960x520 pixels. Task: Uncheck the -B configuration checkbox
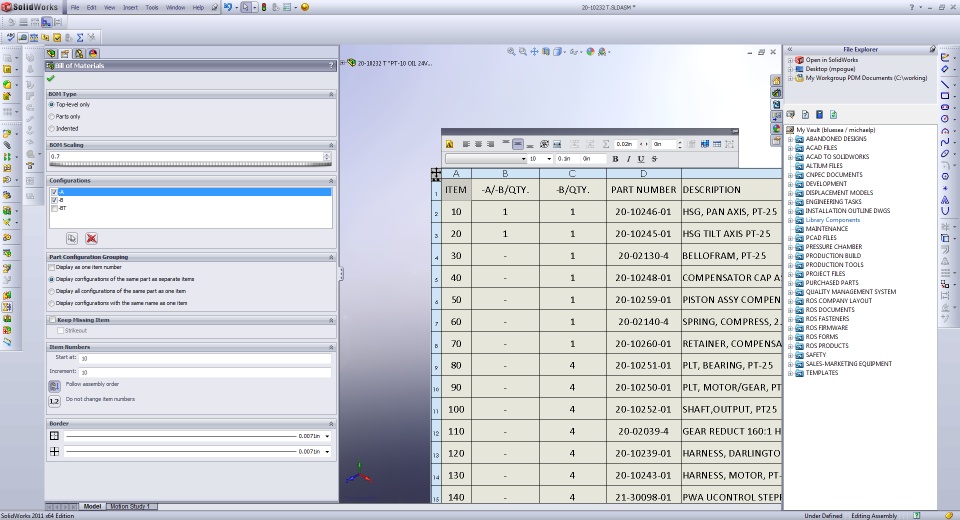54,200
